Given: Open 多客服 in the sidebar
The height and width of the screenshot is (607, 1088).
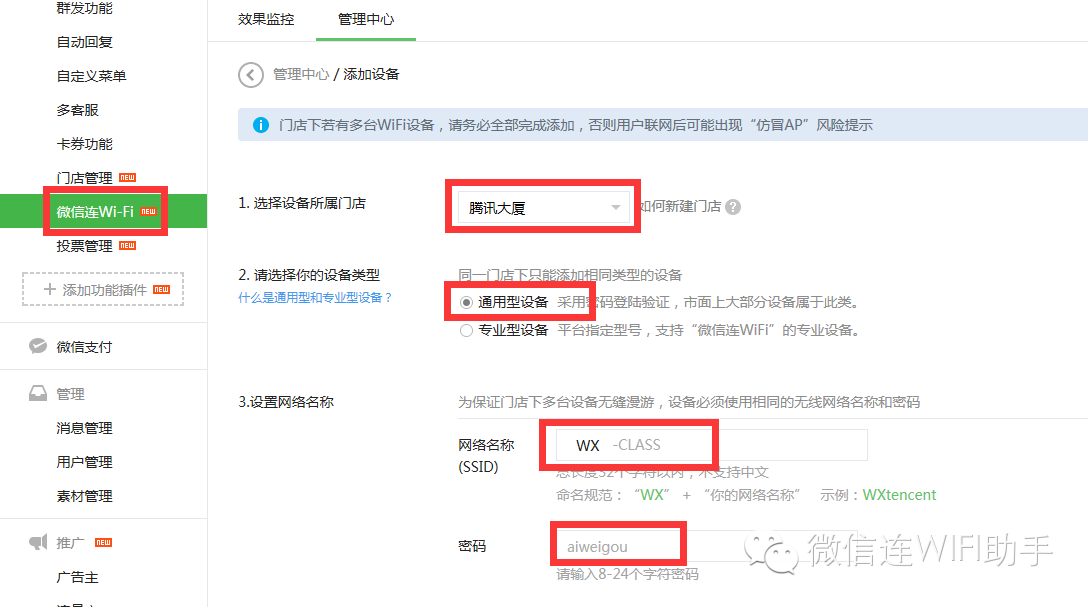Looking at the screenshot, I should [x=78, y=110].
